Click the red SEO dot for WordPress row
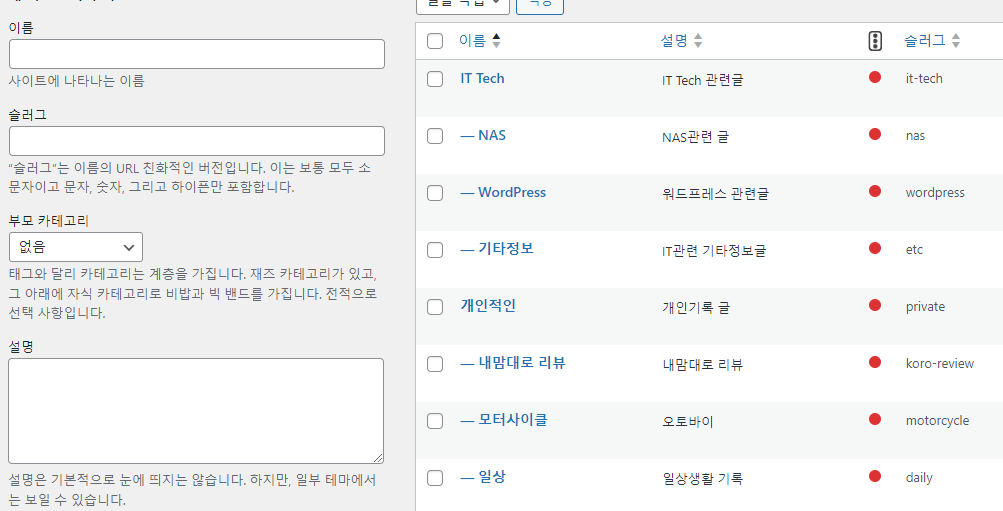This screenshot has width=1003, height=511. [x=875, y=191]
